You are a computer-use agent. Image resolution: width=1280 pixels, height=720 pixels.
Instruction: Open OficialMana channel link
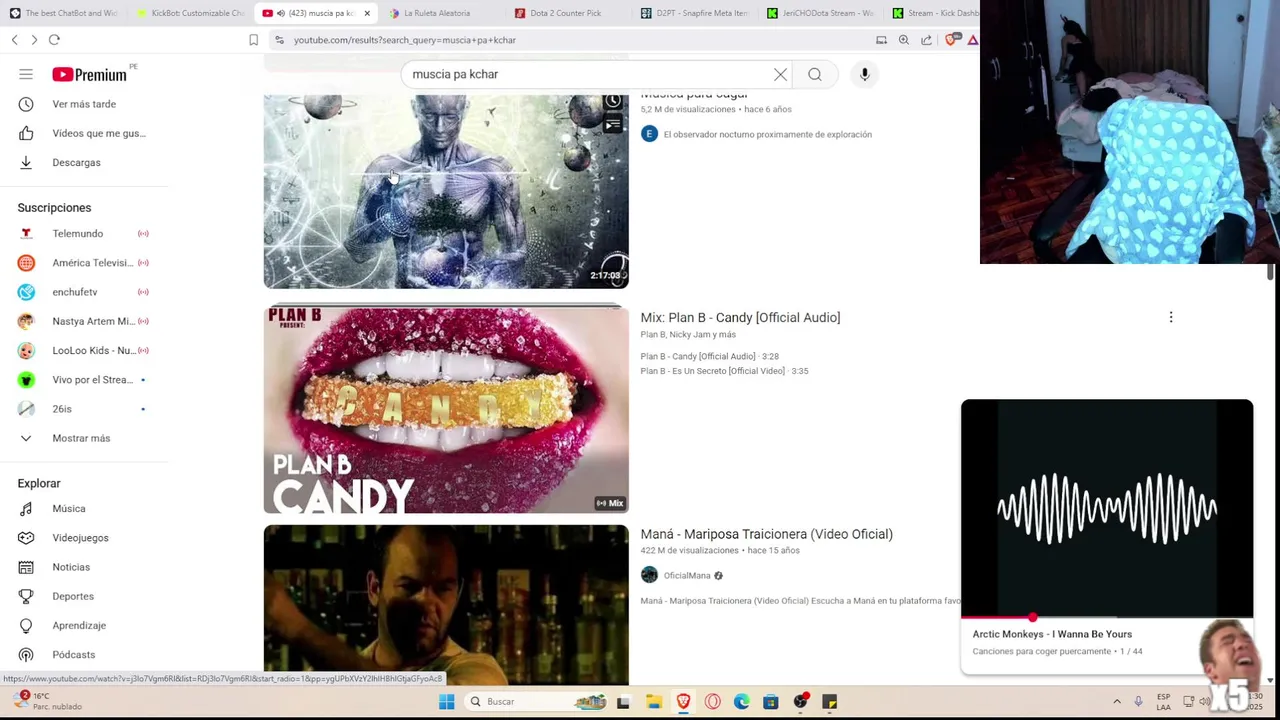pos(687,576)
